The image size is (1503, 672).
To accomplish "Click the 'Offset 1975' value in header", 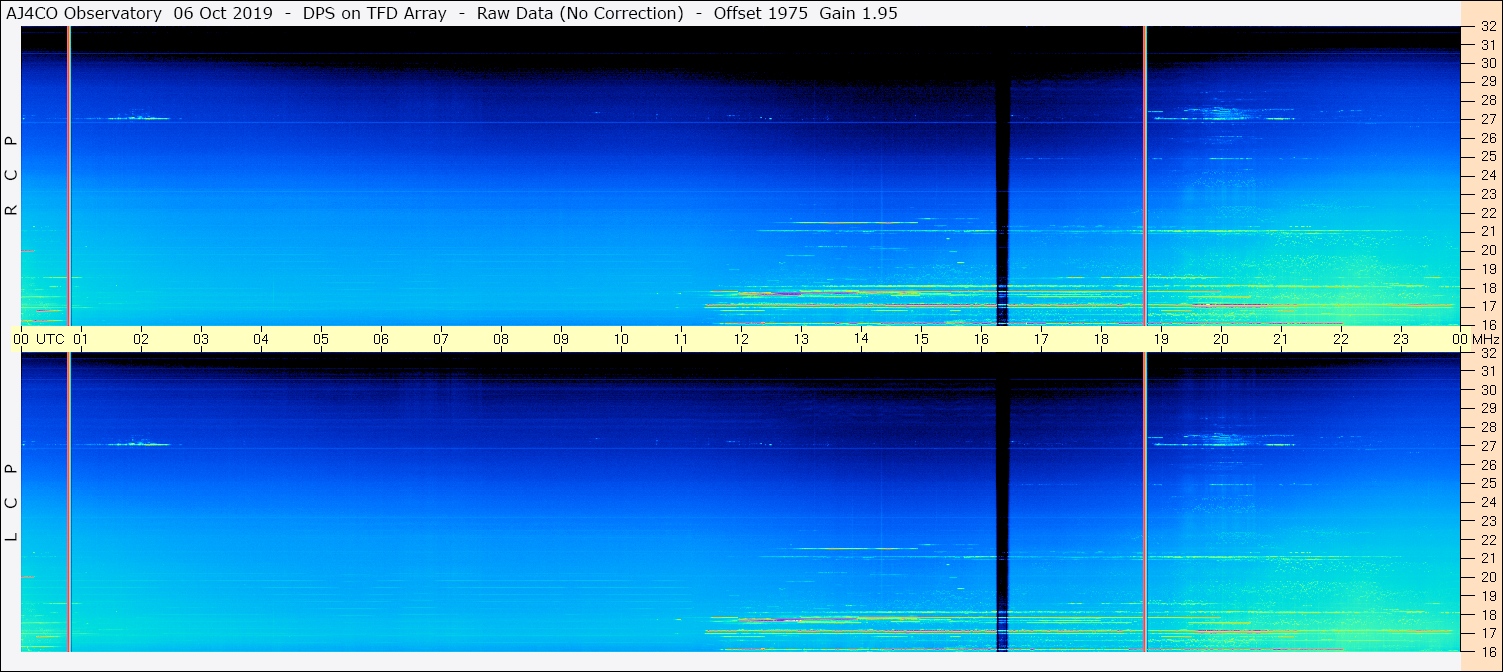I will [760, 13].
